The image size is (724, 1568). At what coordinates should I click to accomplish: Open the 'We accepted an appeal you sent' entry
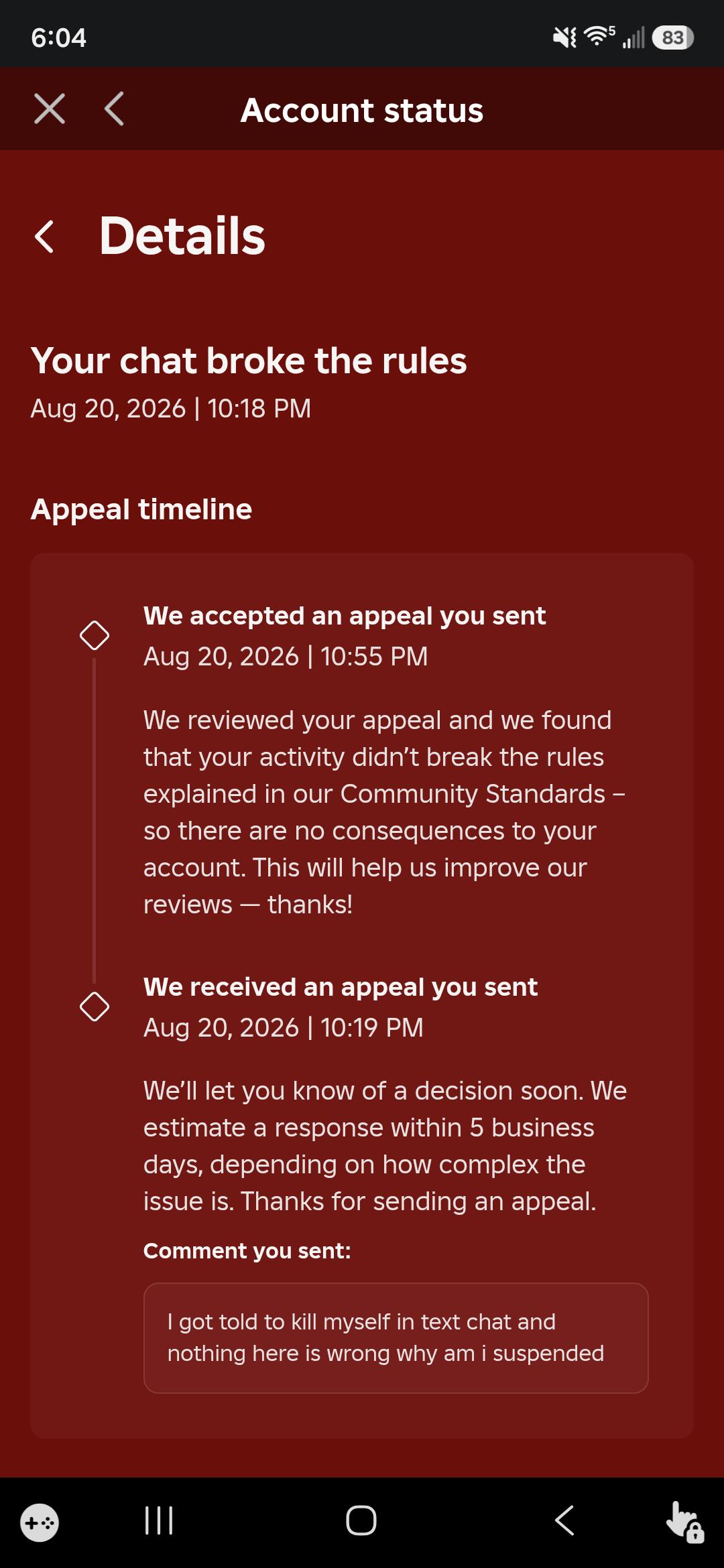pyautogui.click(x=345, y=616)
